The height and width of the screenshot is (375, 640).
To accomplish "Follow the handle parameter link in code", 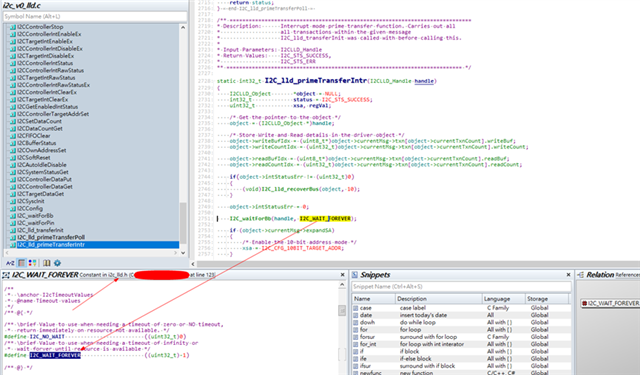I will pyautogui.click(x=424, y=81).
